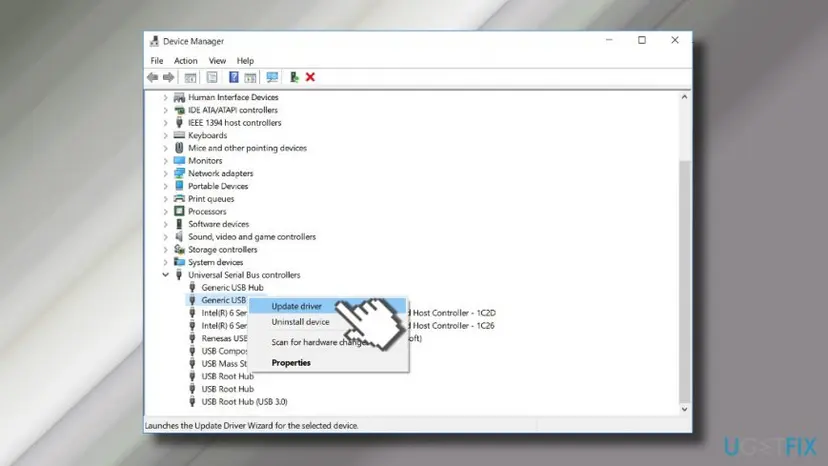Click the Storage controllers icon
The image size is (828, 466).
click(180, 249)
